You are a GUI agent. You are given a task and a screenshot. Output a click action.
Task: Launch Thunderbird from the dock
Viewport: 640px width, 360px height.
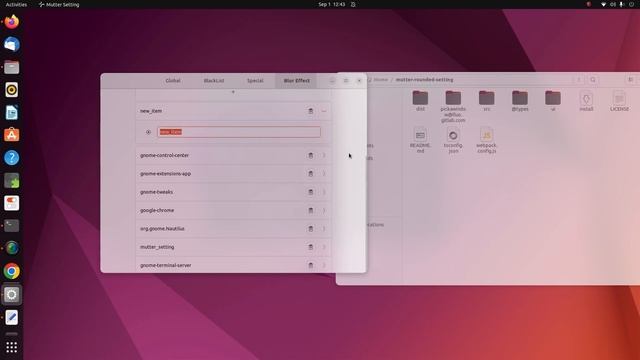(11, 44)
